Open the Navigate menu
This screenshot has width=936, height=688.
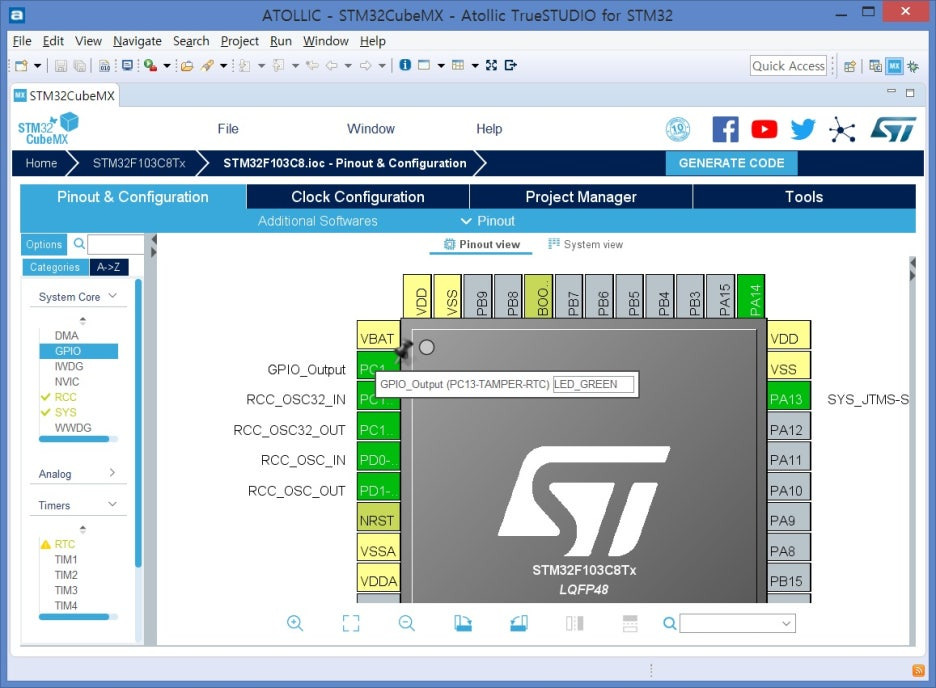click(x=137, y=41)
